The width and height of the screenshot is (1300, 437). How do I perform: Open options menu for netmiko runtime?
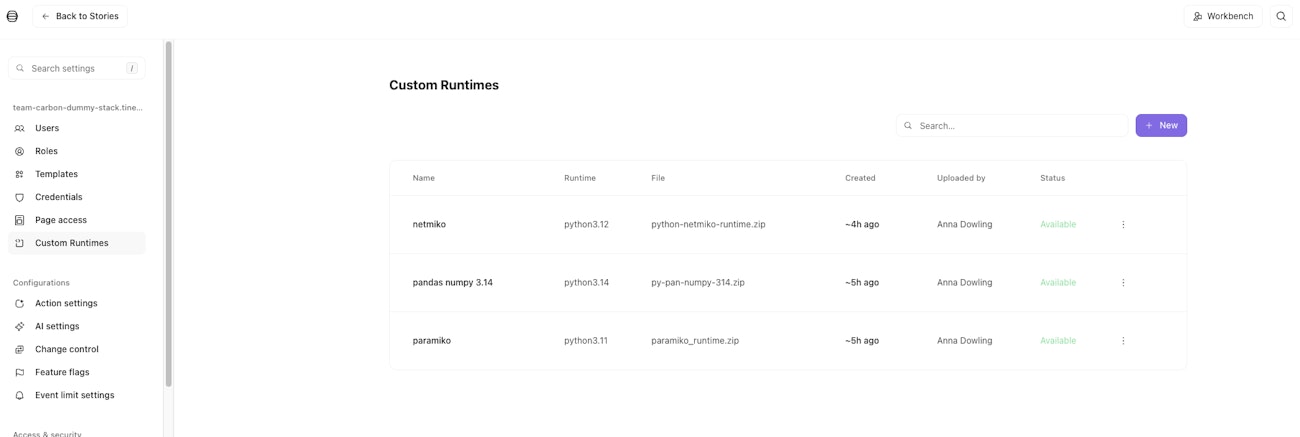coord(1123,225)
